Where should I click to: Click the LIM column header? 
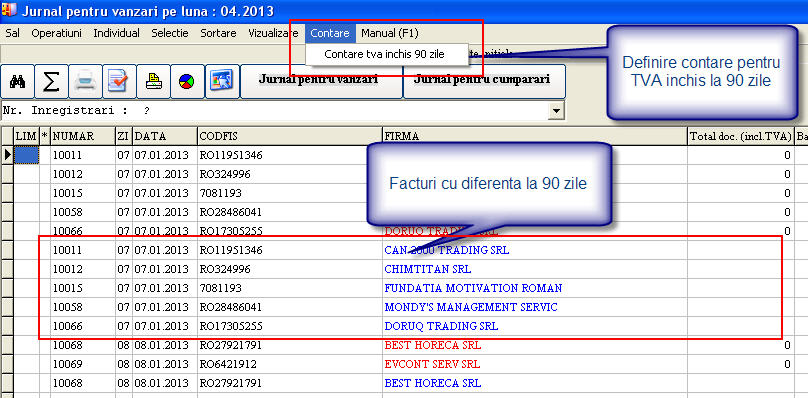pos(26,137)
